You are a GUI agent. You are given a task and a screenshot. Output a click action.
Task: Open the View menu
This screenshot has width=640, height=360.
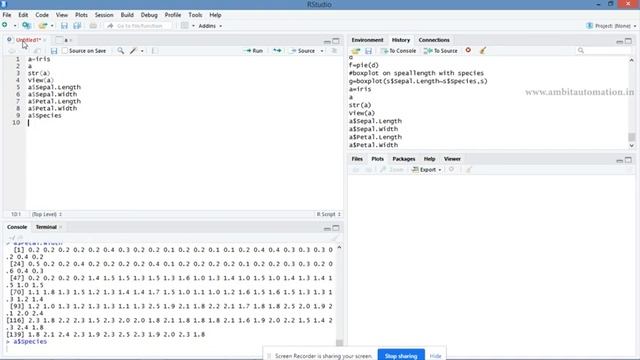pyautogui.click(x=62, y=15)
